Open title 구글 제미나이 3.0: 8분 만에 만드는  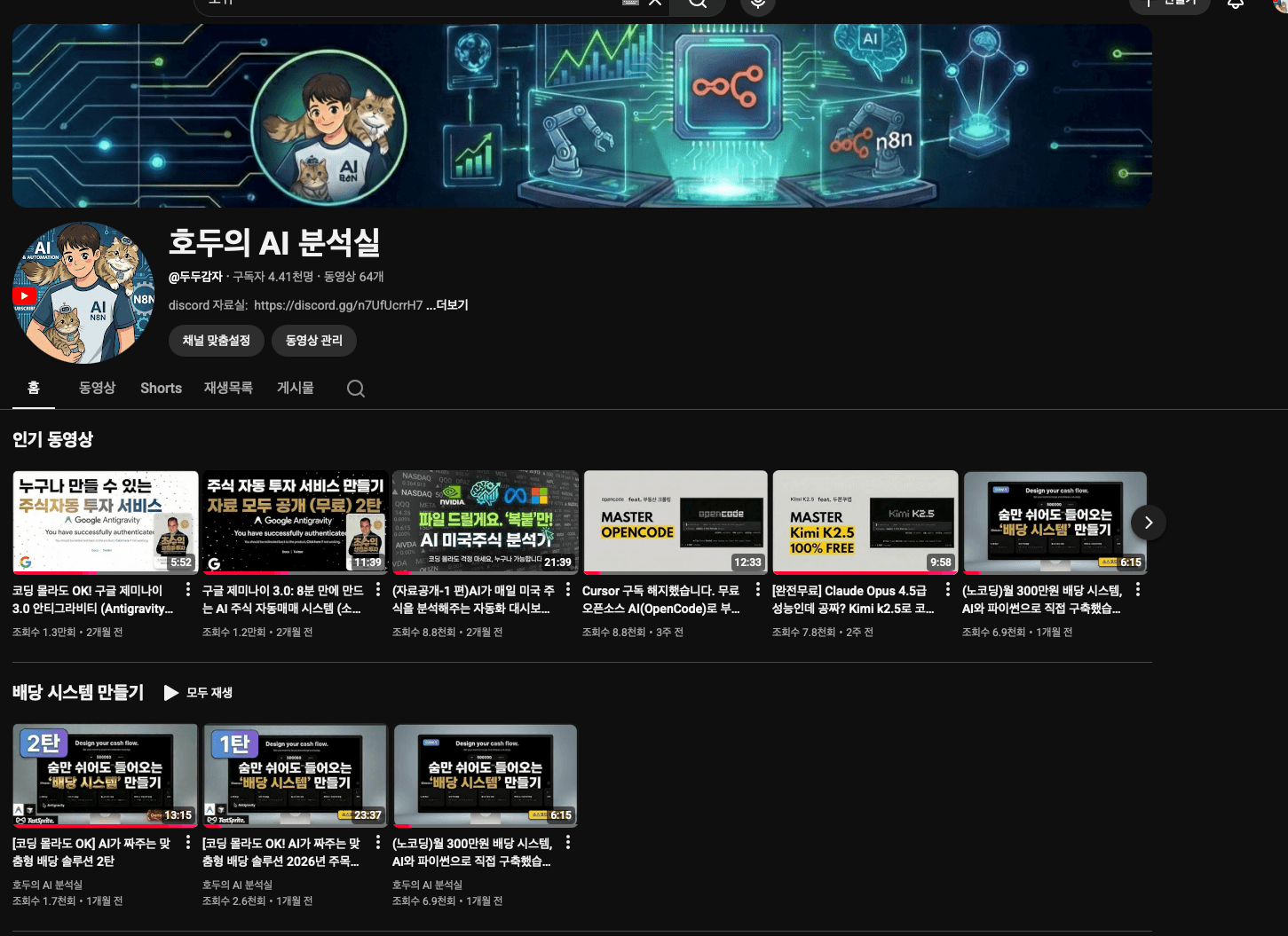pyautogui.click(x=283, y=600)
